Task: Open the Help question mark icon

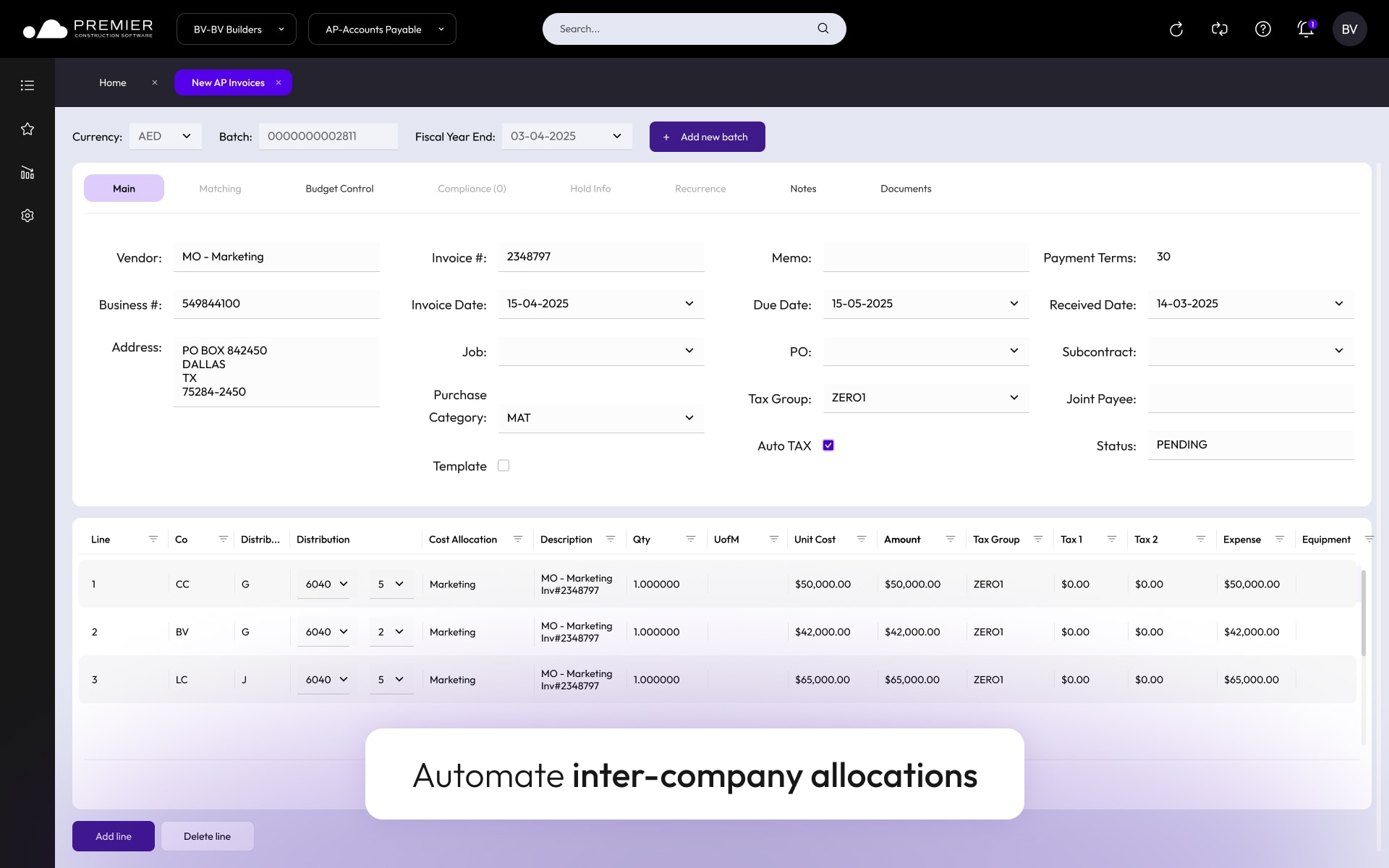Action: pyautogui.click(x=1262, y=29)
